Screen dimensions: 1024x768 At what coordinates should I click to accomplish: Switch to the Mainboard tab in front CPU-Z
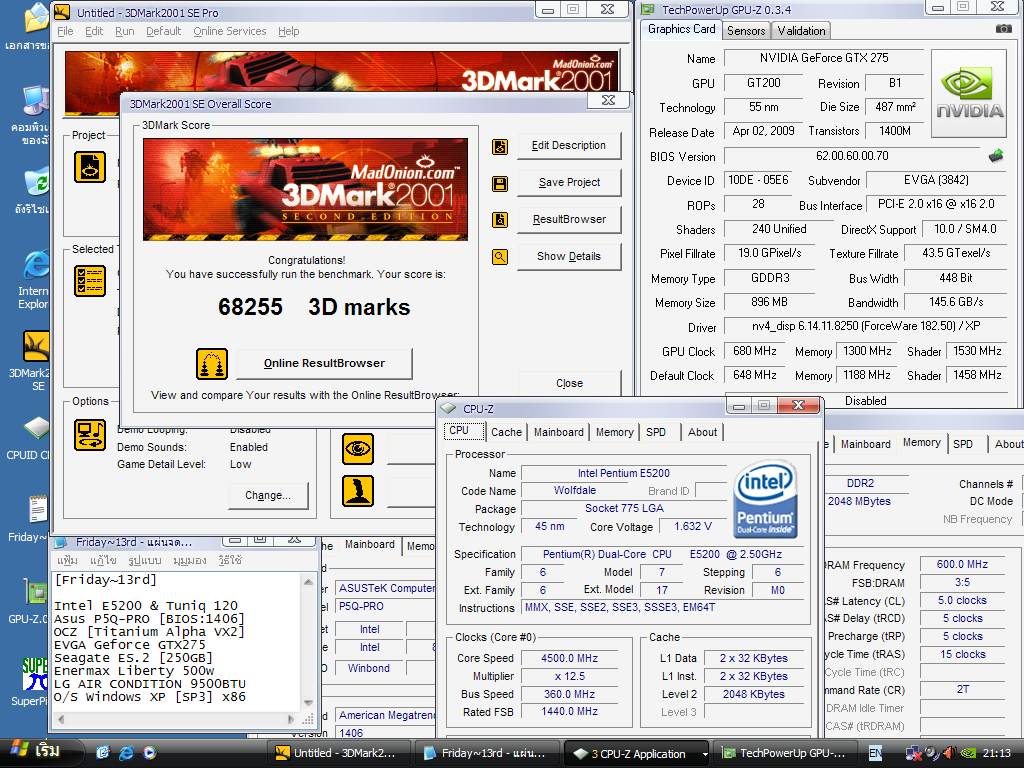tap(558, 432)
